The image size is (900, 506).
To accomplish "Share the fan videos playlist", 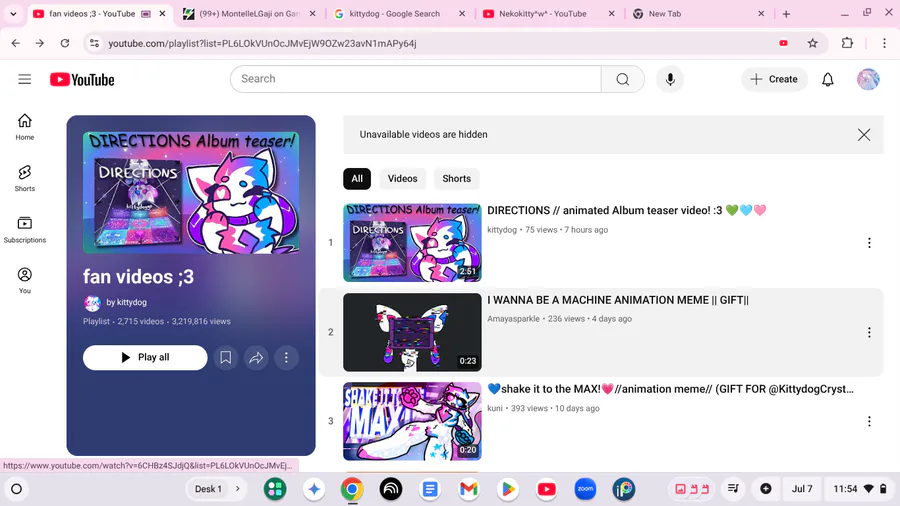I will [x=256, y=357].
